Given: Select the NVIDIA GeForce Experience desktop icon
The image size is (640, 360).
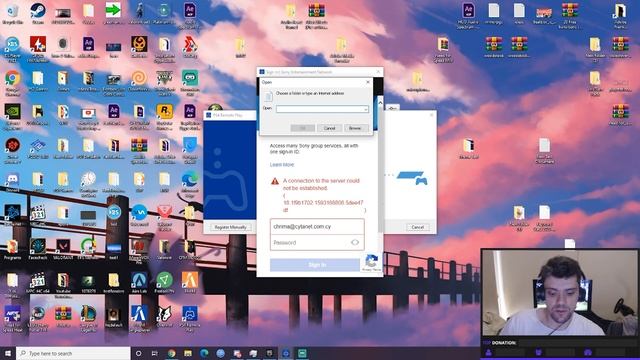Looking at the screenshot, I should pyautogui.click(x=12, y=115).
